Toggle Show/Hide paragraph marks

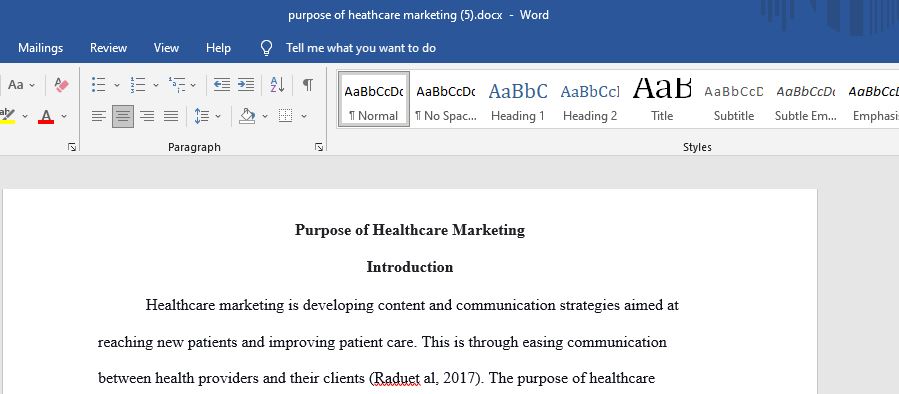pos(308,85)
